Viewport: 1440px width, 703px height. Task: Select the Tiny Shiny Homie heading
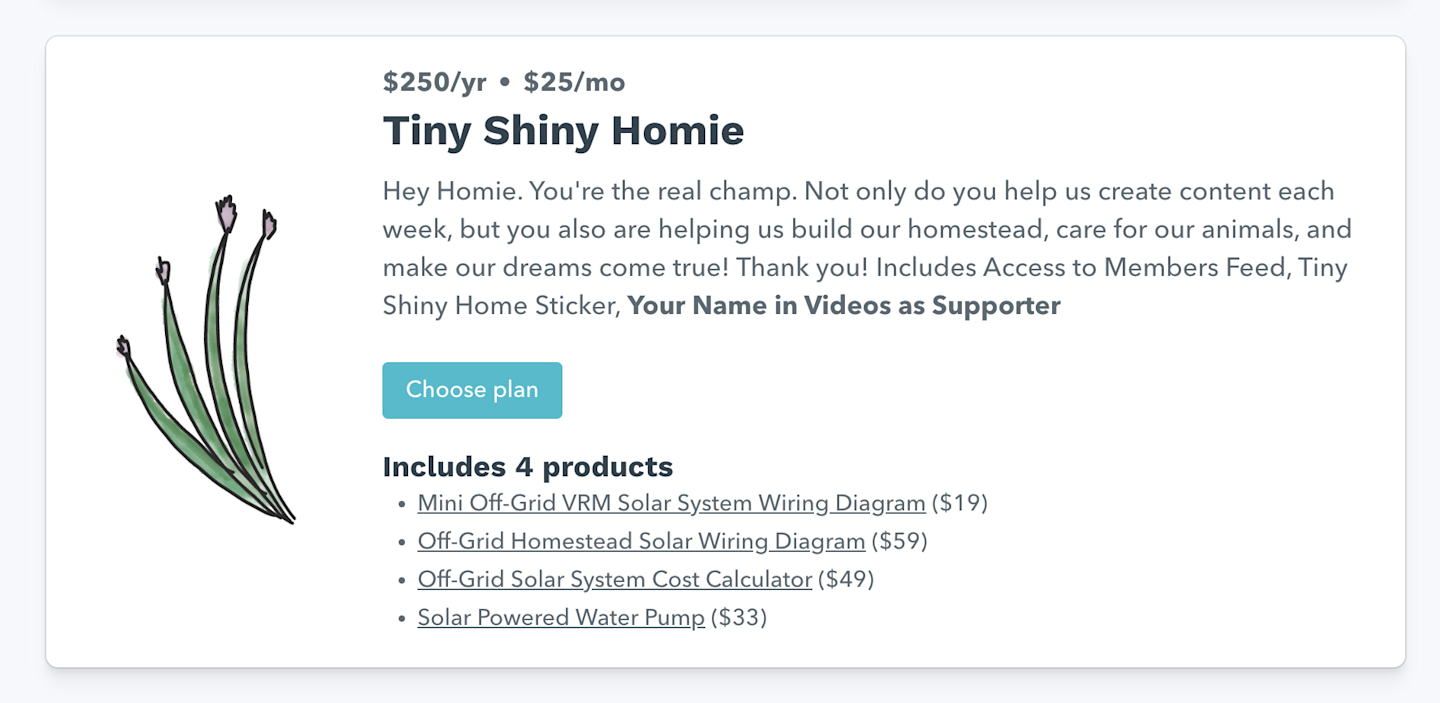[x=563, y=131]
